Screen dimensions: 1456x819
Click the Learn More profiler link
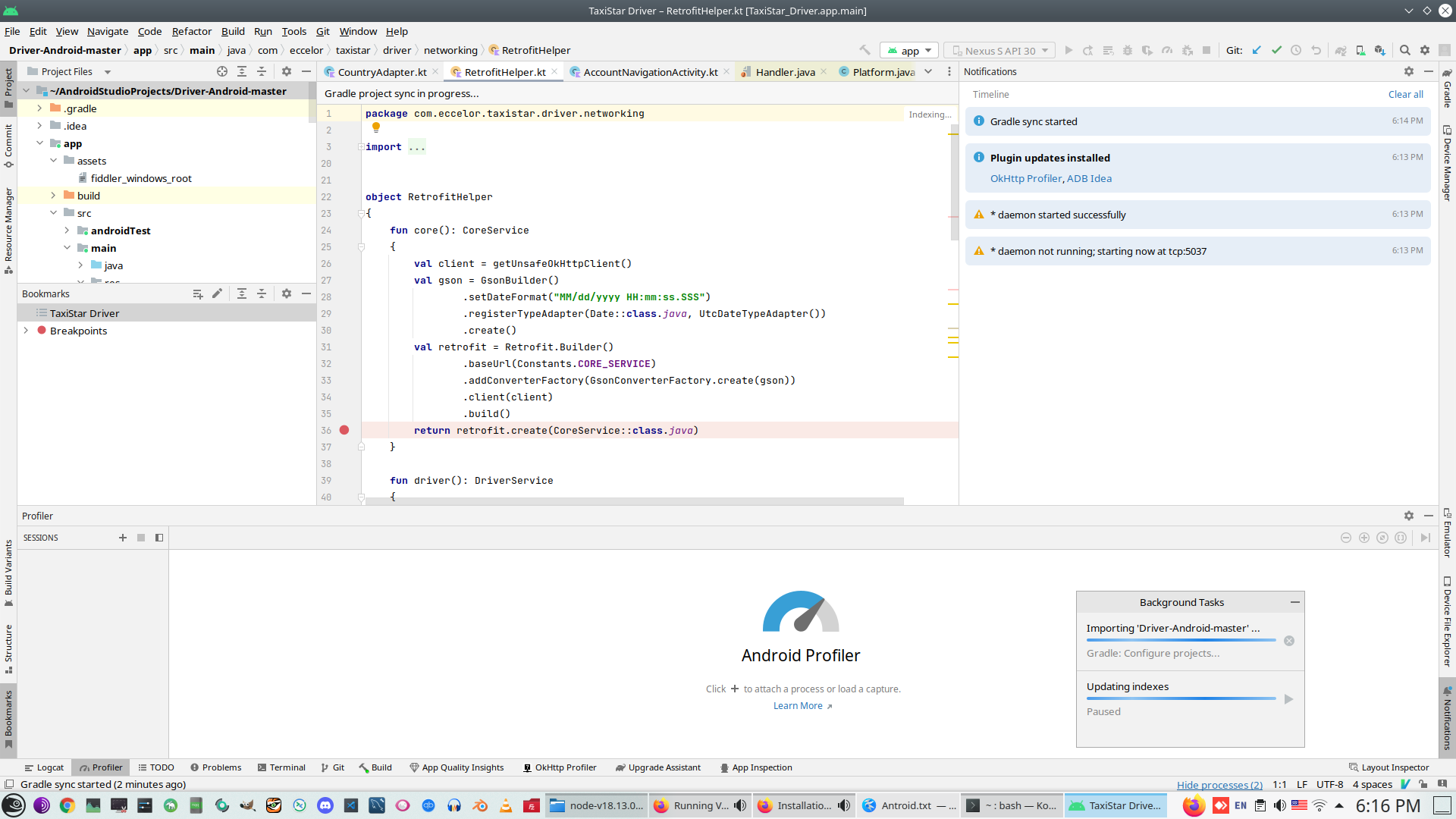coord(798,706)
